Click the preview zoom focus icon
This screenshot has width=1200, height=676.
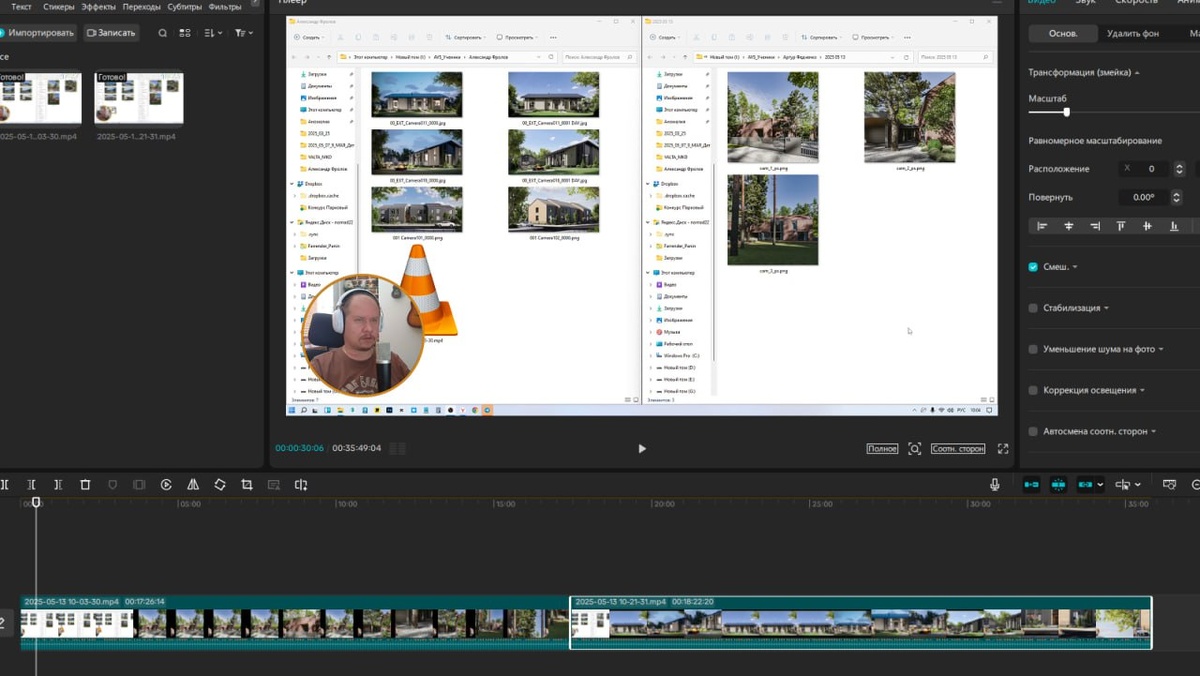pos(914,449)
